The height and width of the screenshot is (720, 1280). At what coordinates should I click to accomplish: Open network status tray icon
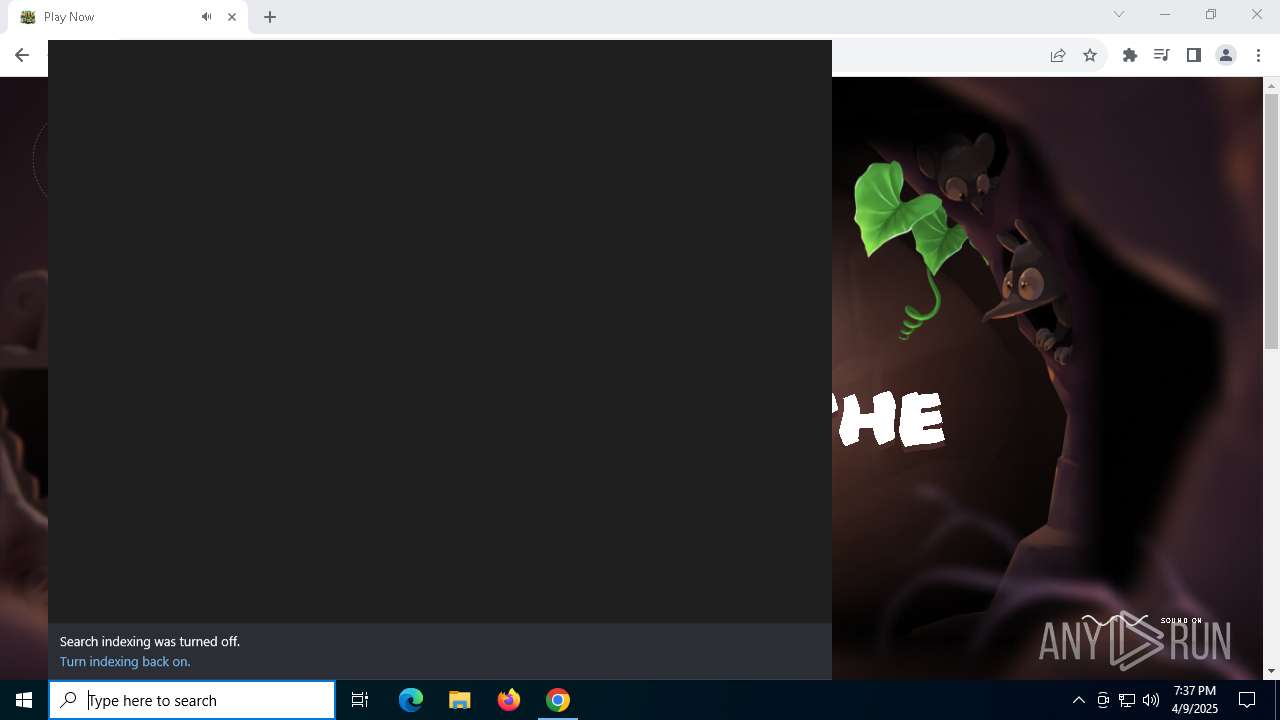(1127, 700)
